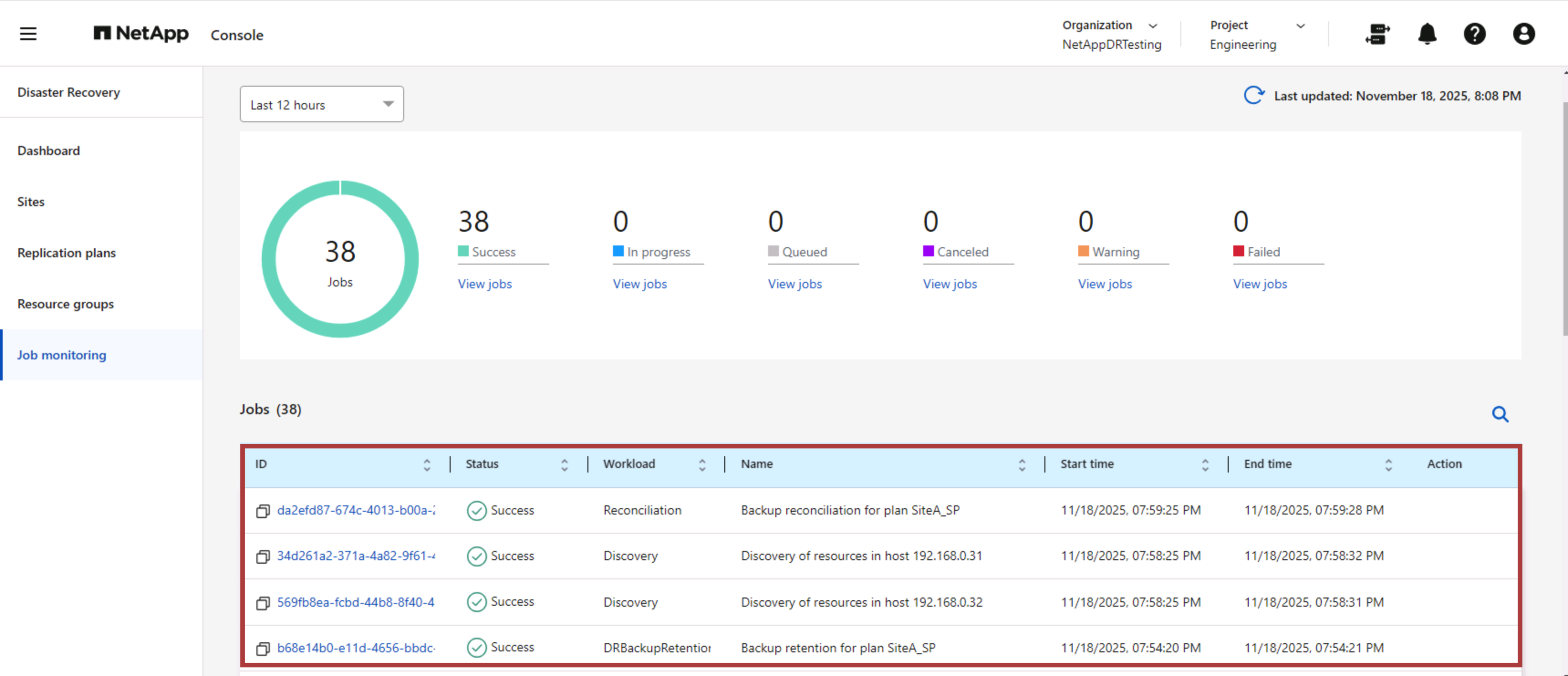Viewport: 1568px width, 676px height.
Task: Open the help icon in the top bar
Action: pyautogui.click(x=1475, y=35)
